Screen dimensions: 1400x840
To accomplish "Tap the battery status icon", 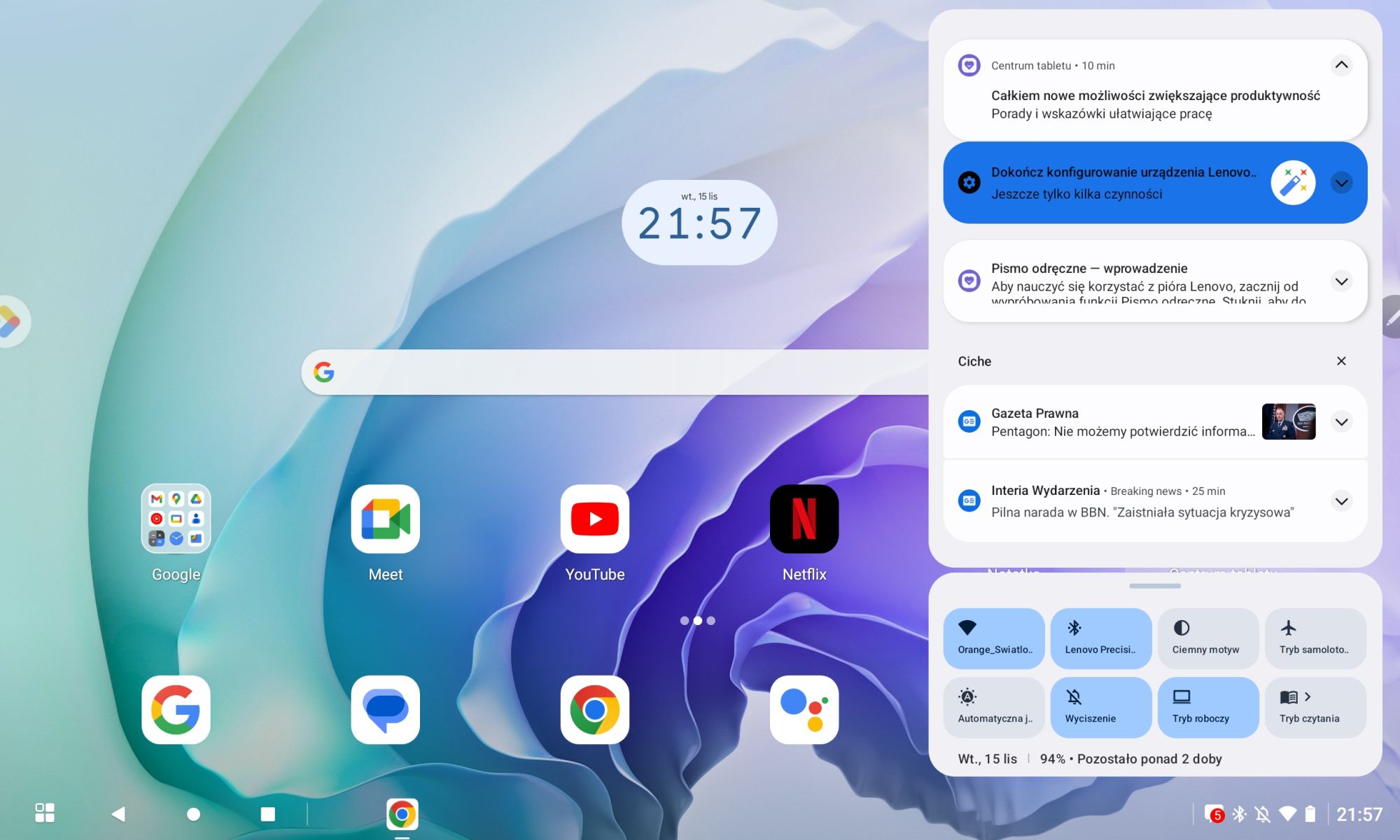I will 1310,814.
